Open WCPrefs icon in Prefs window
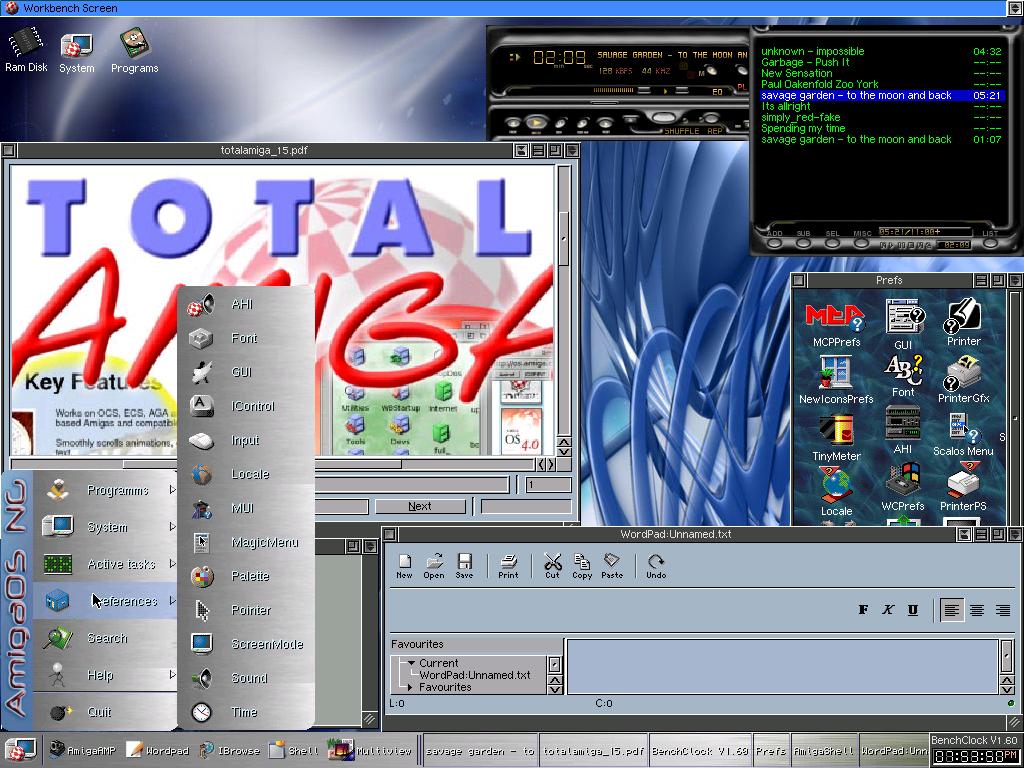This screenshot has width=1024, height=768. coord(903,488)
